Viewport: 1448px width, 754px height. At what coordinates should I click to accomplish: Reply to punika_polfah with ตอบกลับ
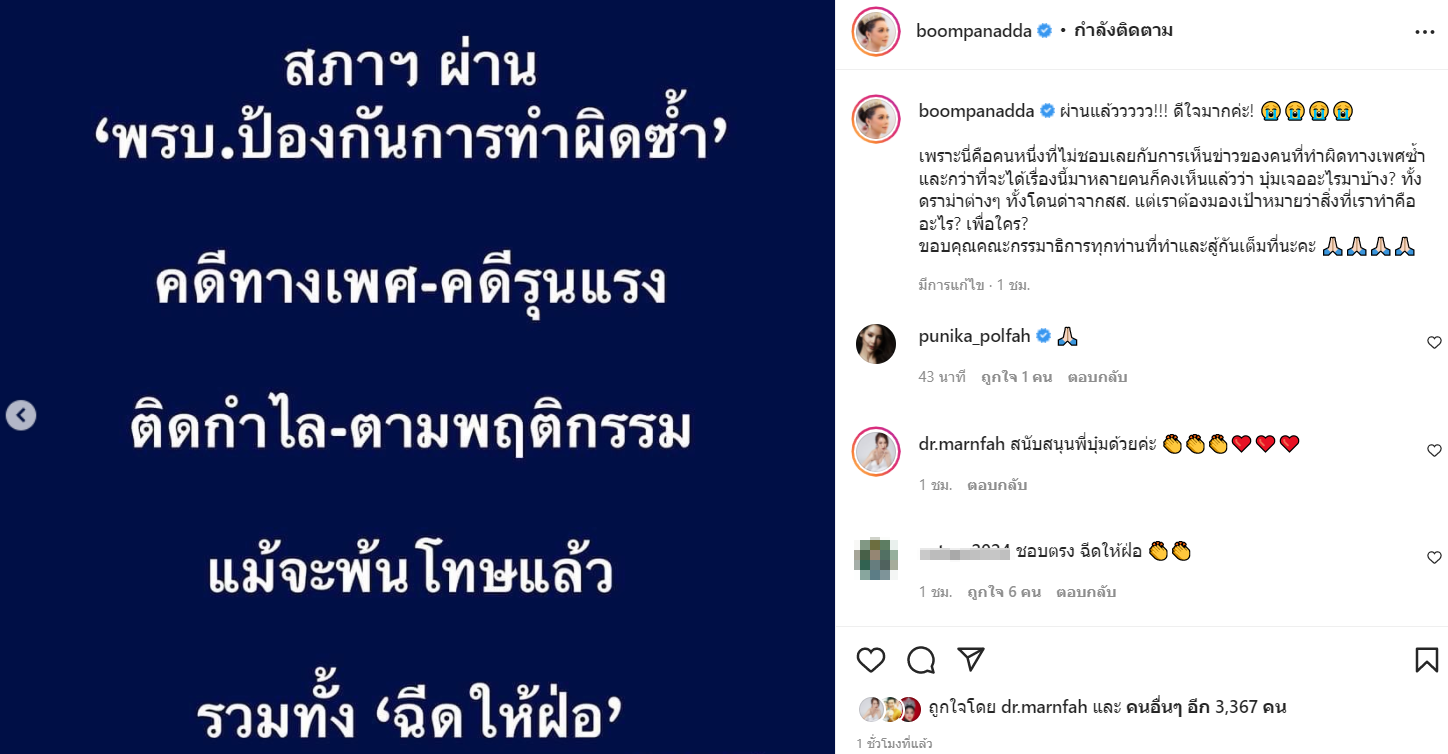tap(1097, 378)
